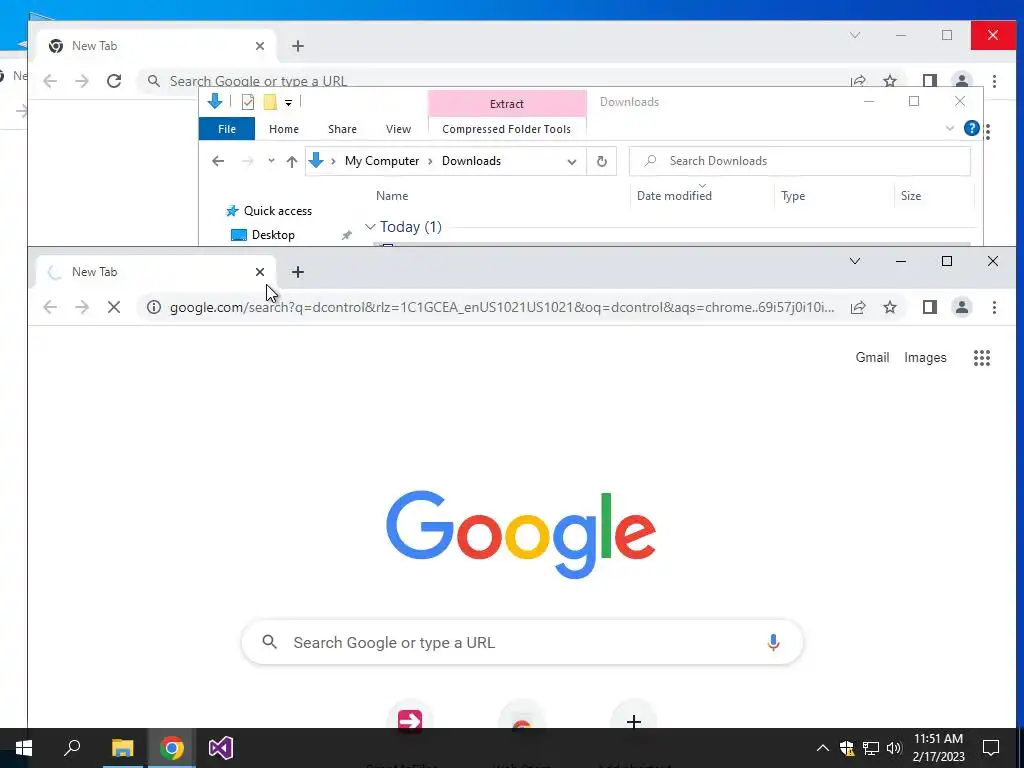Open Visual Studio from taskbar
This screenshot has height=768, width=1024.
(x=221, y=748)
